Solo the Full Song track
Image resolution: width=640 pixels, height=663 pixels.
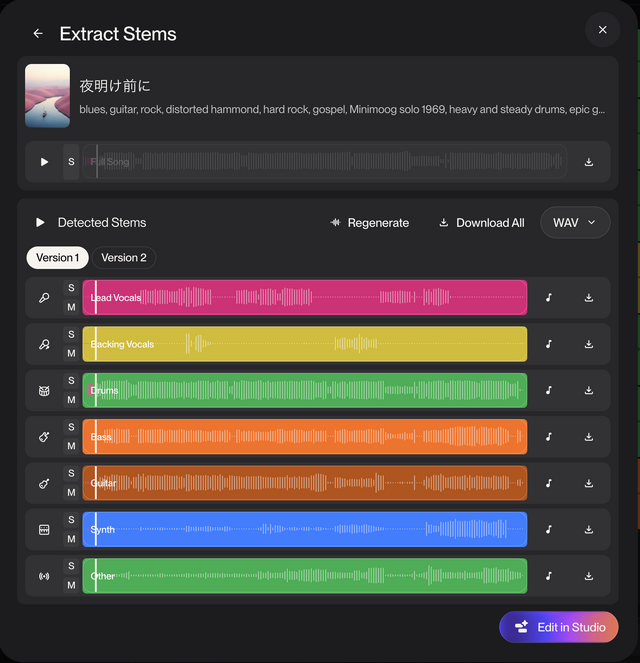[x=71, y=162]
